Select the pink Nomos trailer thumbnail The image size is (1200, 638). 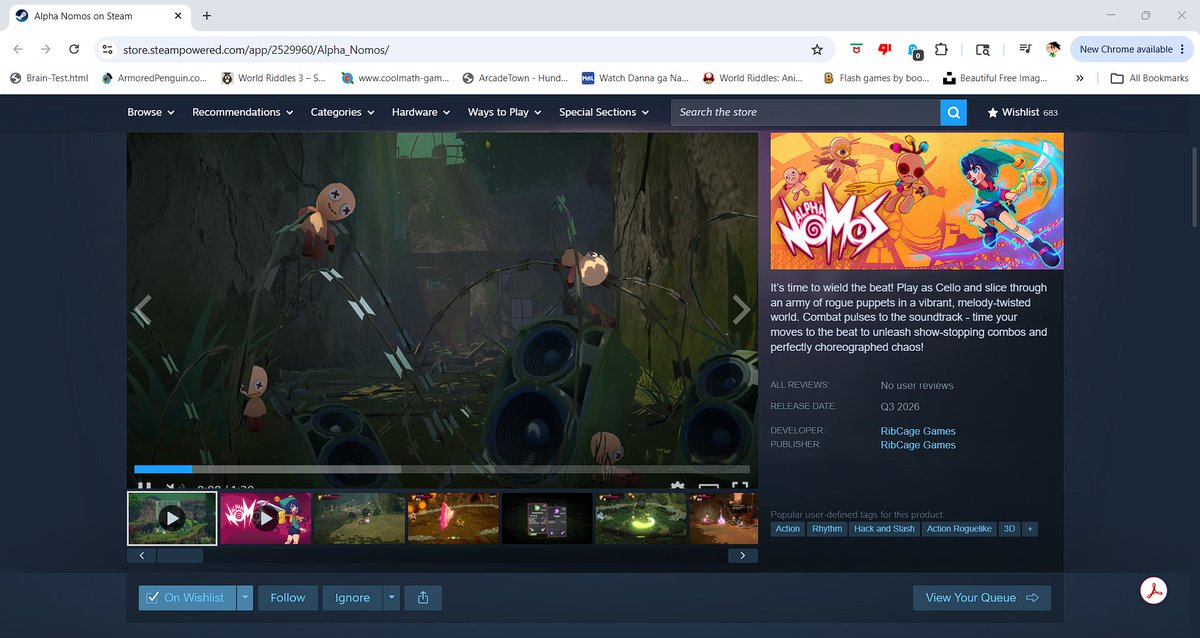pos(266,518)
